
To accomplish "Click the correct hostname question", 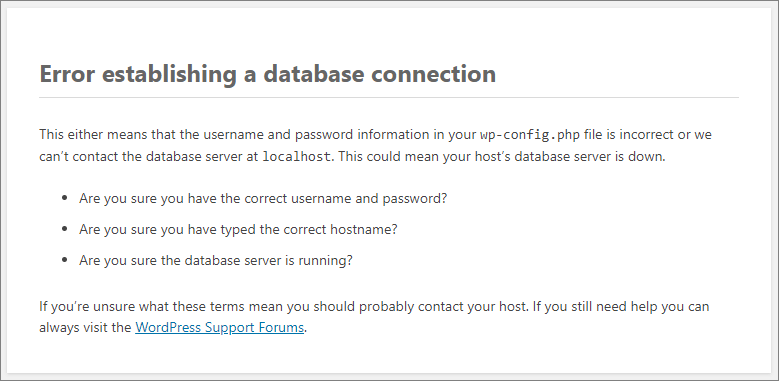I will (238, 229).
